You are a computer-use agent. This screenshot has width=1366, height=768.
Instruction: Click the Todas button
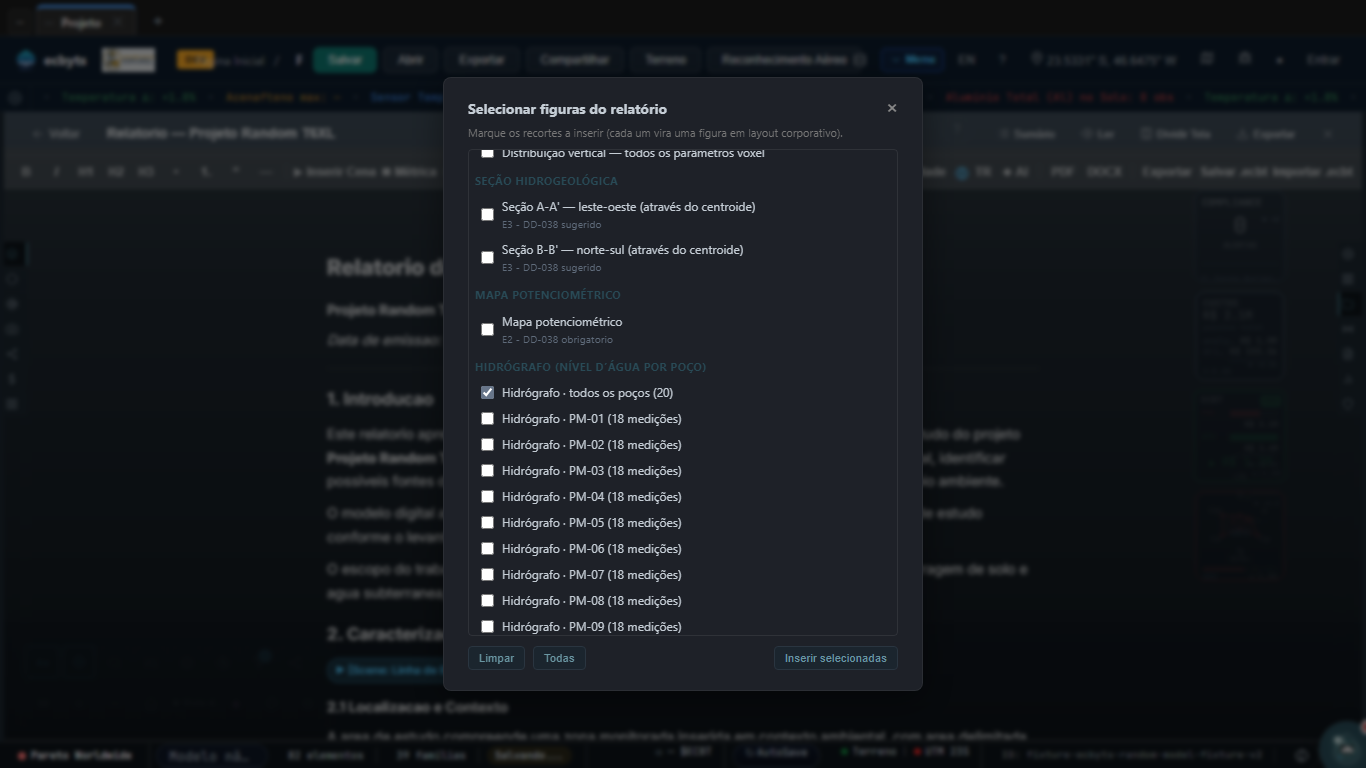coord(559,658)
